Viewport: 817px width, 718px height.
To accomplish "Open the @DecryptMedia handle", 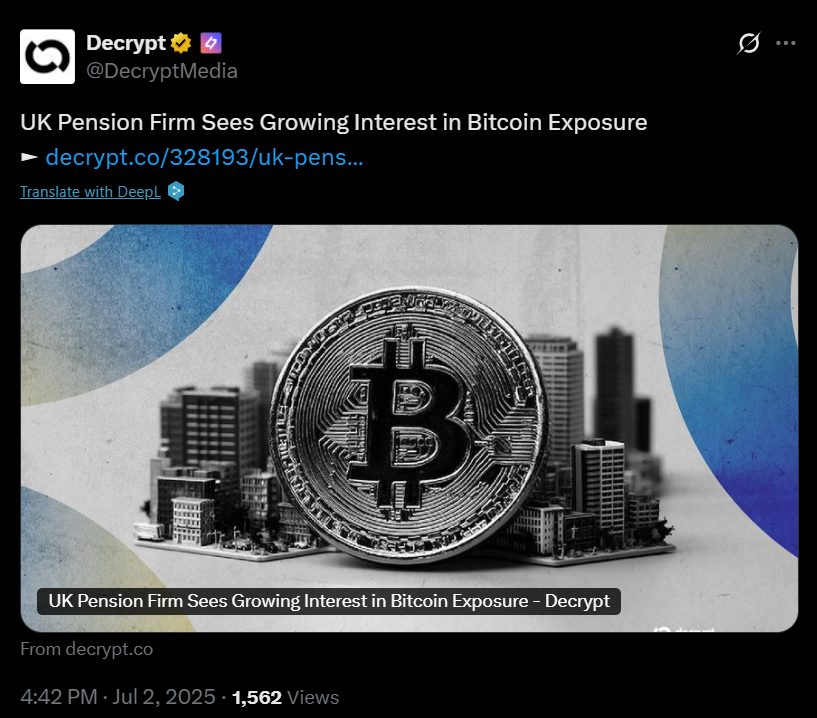I will 162,71.
